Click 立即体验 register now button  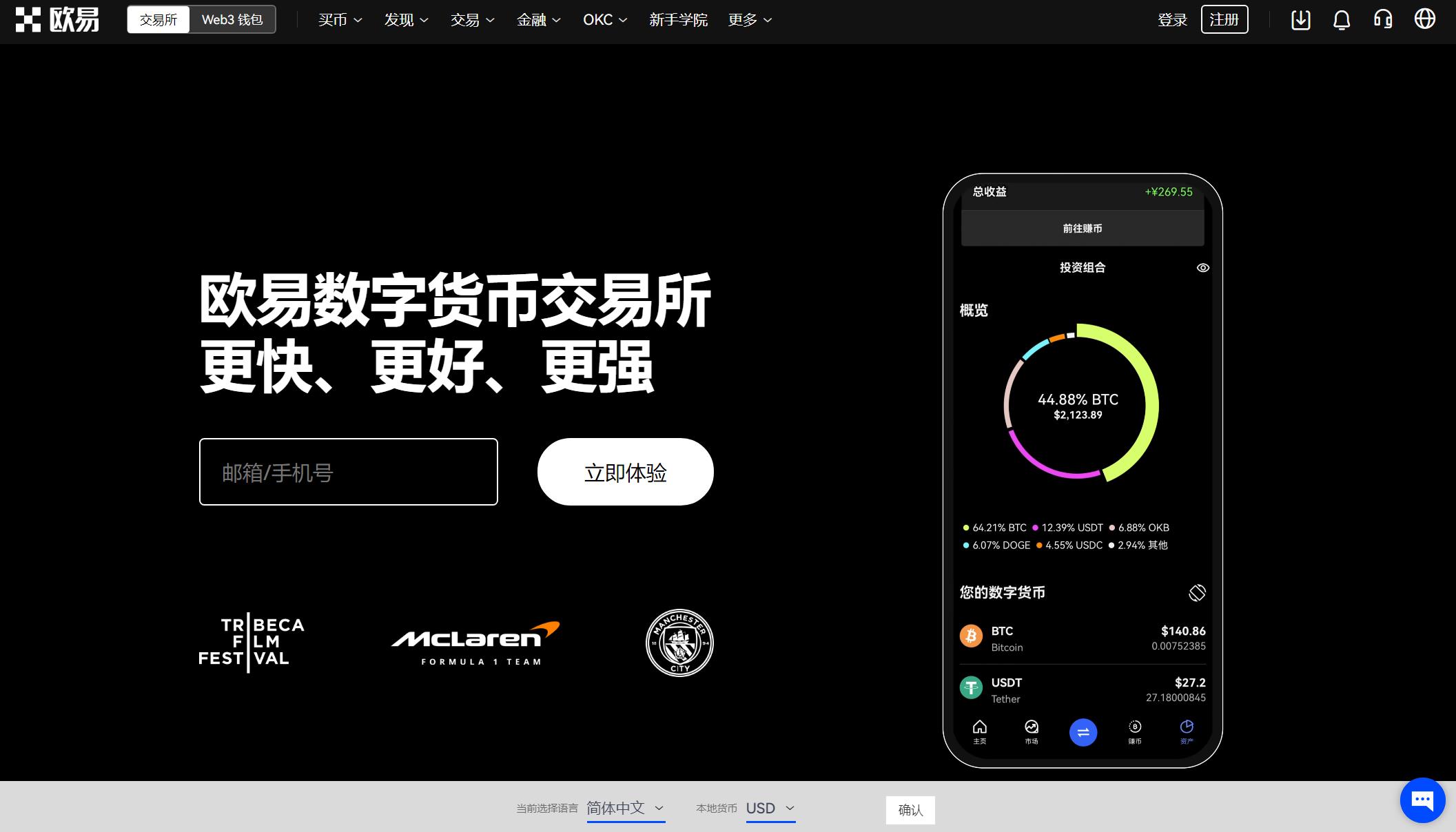625,471
